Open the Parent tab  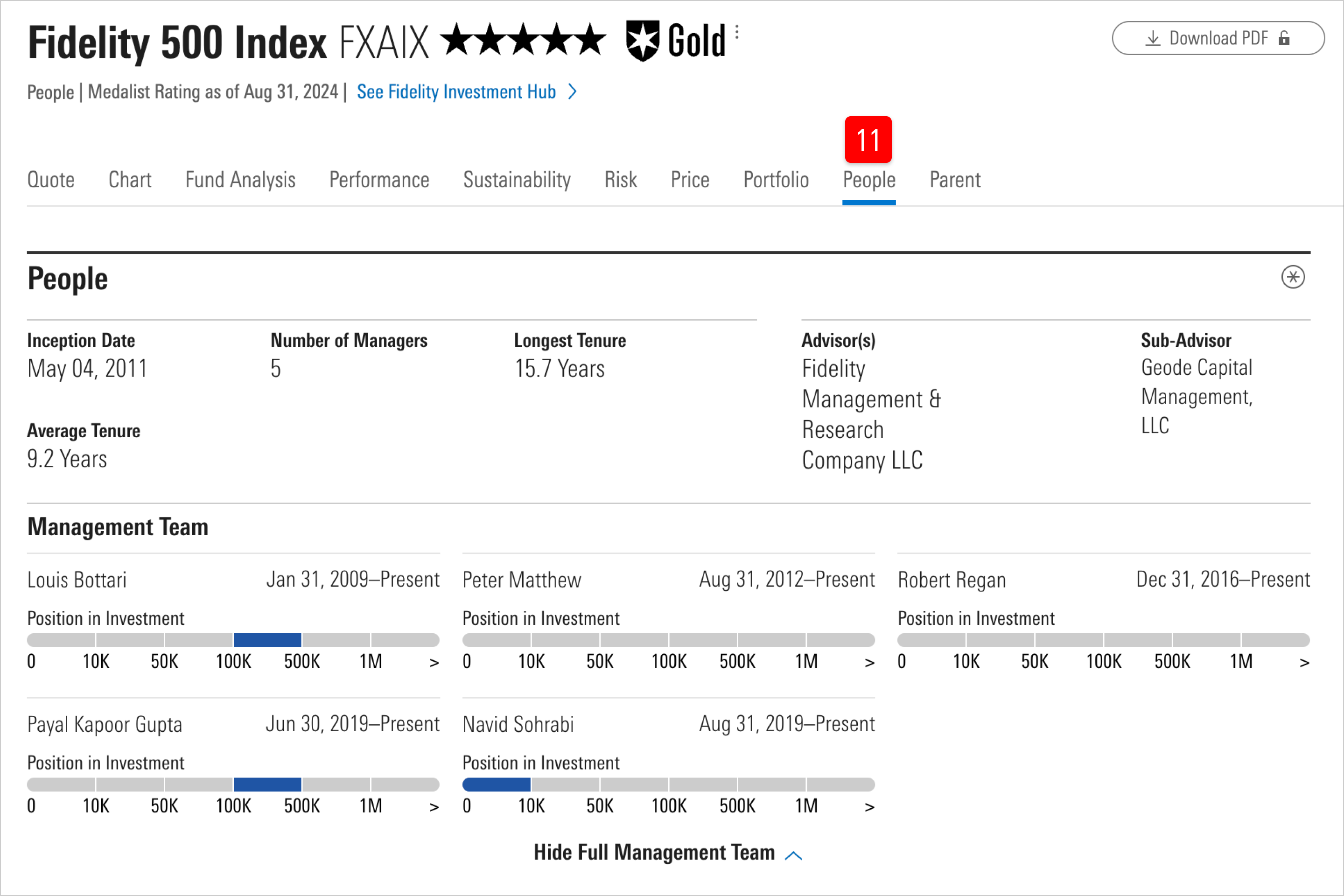point(955,180)
